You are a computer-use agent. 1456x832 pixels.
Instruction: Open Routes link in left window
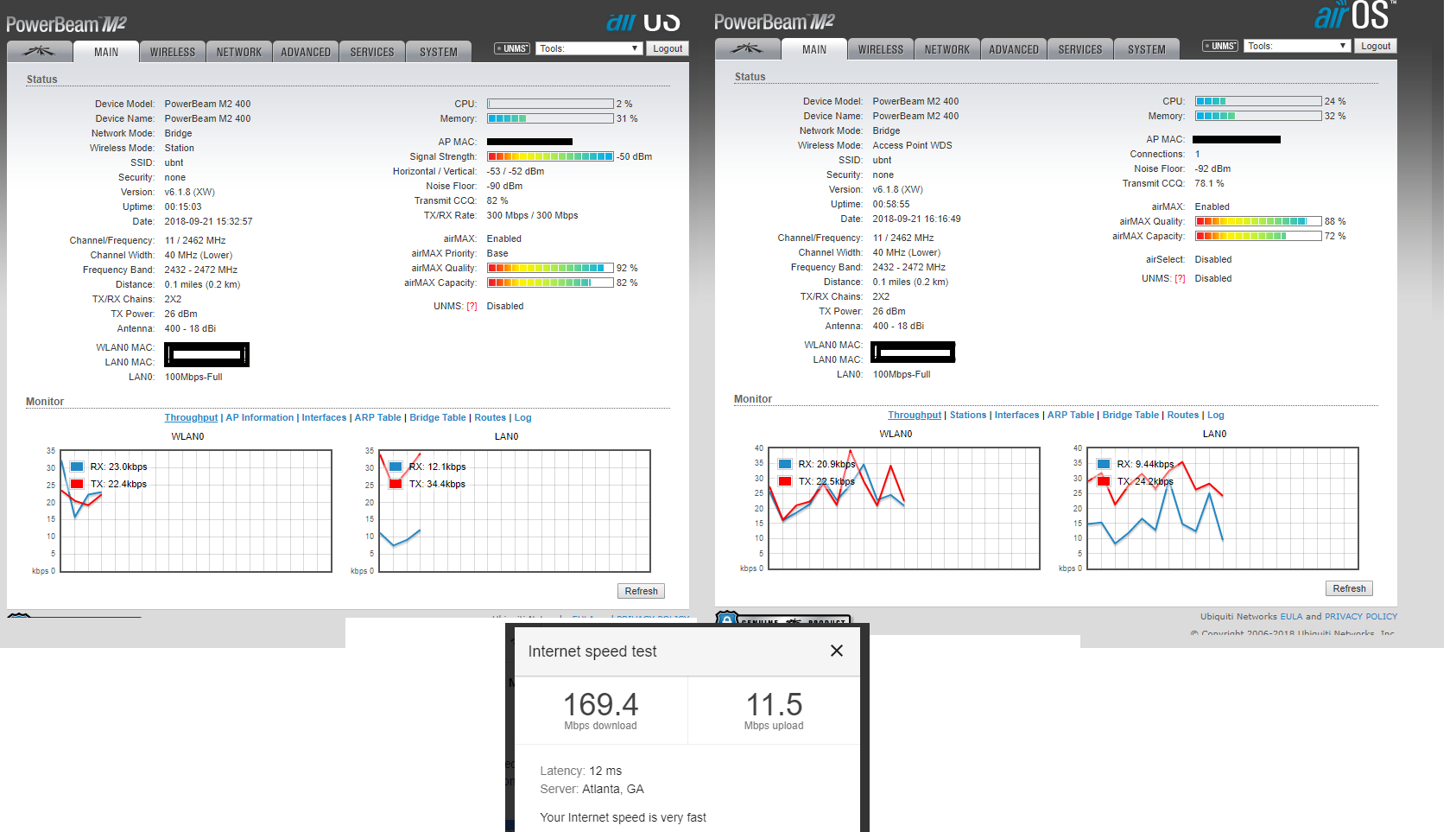point(491,417)
